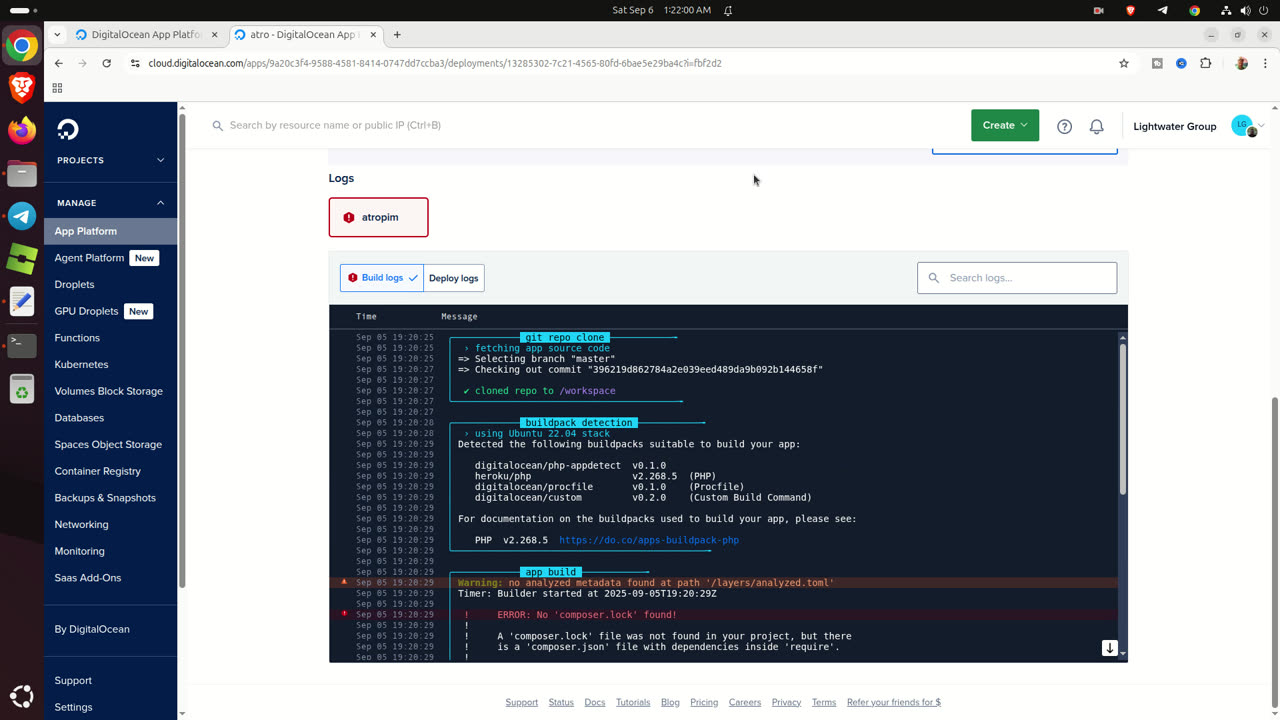Switch to Build logs tab
The width and height of the screenshot is (1280, 720).
[x=382, y=278]
